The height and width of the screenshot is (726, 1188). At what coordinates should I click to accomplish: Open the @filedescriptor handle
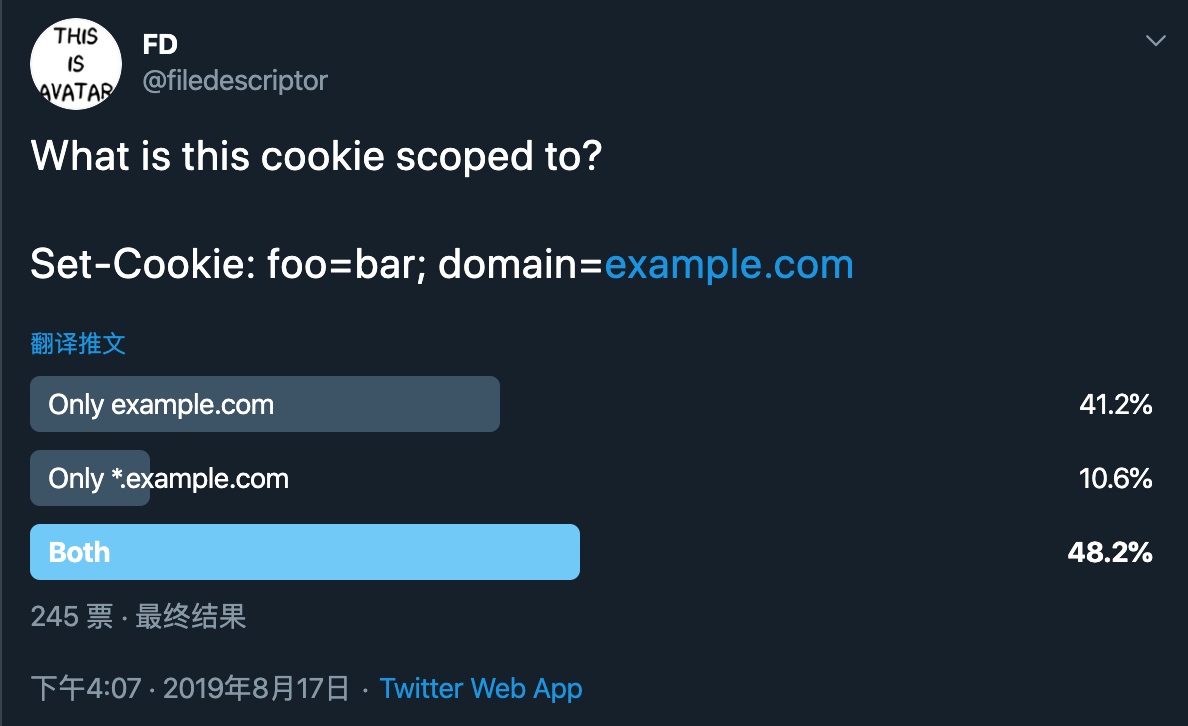click(x=235, y=80)
